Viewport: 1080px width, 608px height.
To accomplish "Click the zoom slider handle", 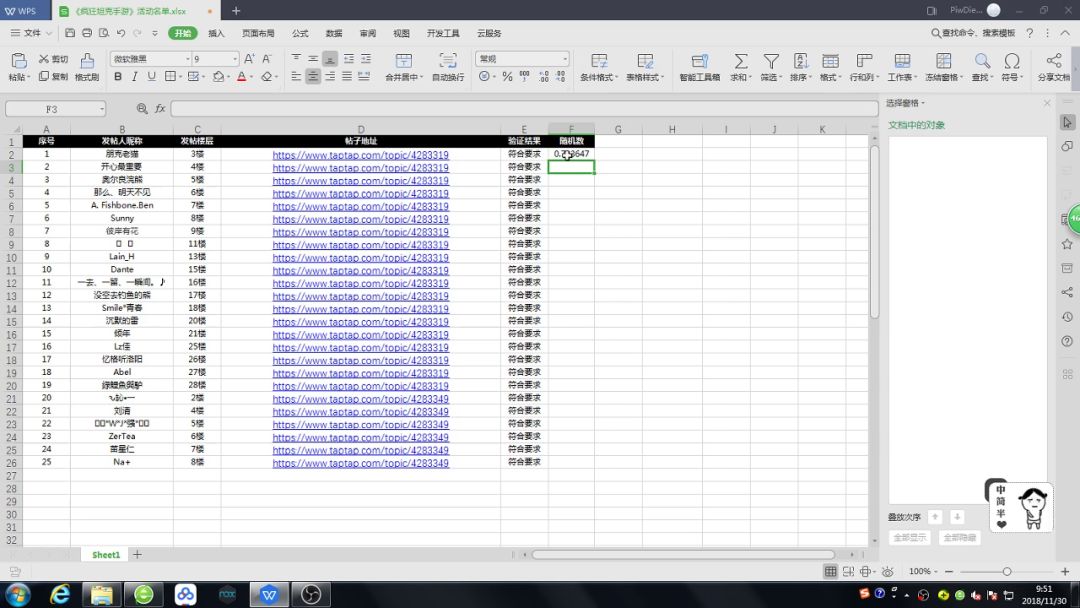I will (x=1007, y=571).
